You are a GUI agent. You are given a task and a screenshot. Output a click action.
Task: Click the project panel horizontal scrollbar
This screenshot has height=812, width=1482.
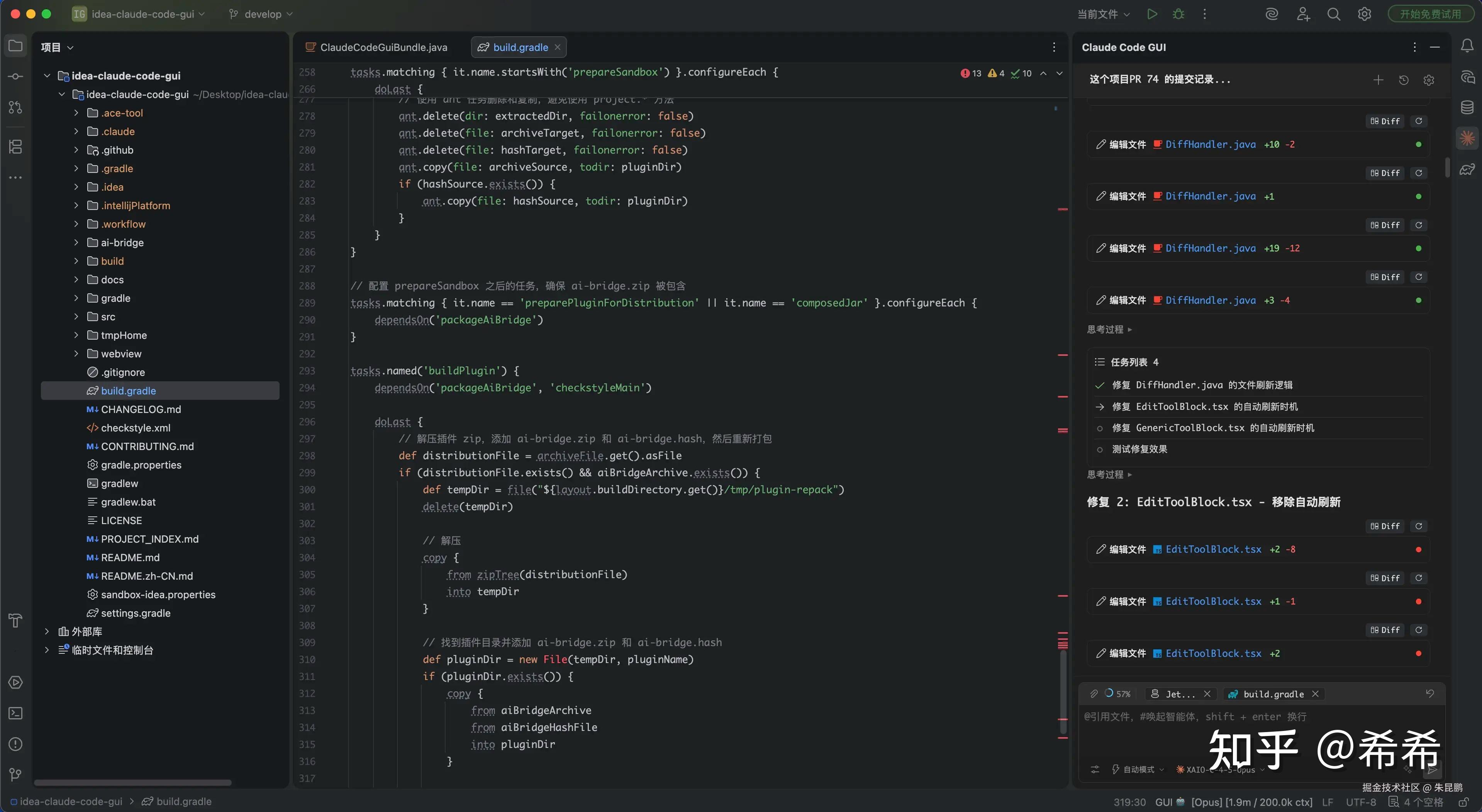click(x=132, y=782)
